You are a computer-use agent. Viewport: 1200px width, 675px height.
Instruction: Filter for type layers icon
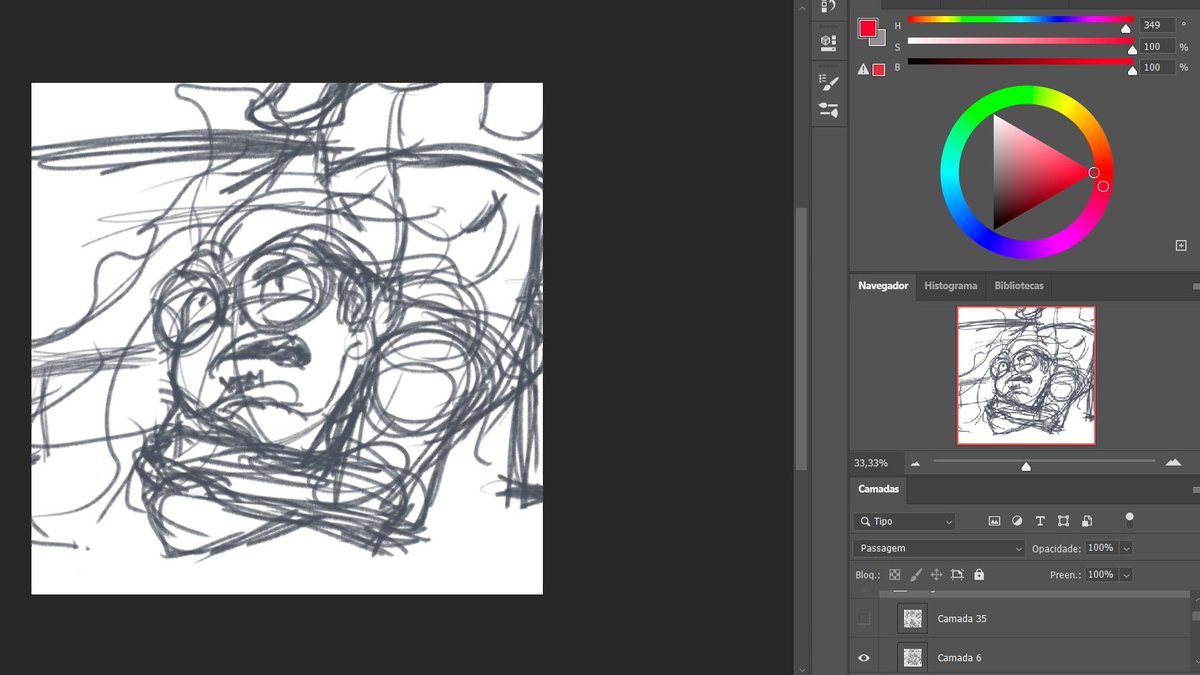click(x=1040, y=521)
